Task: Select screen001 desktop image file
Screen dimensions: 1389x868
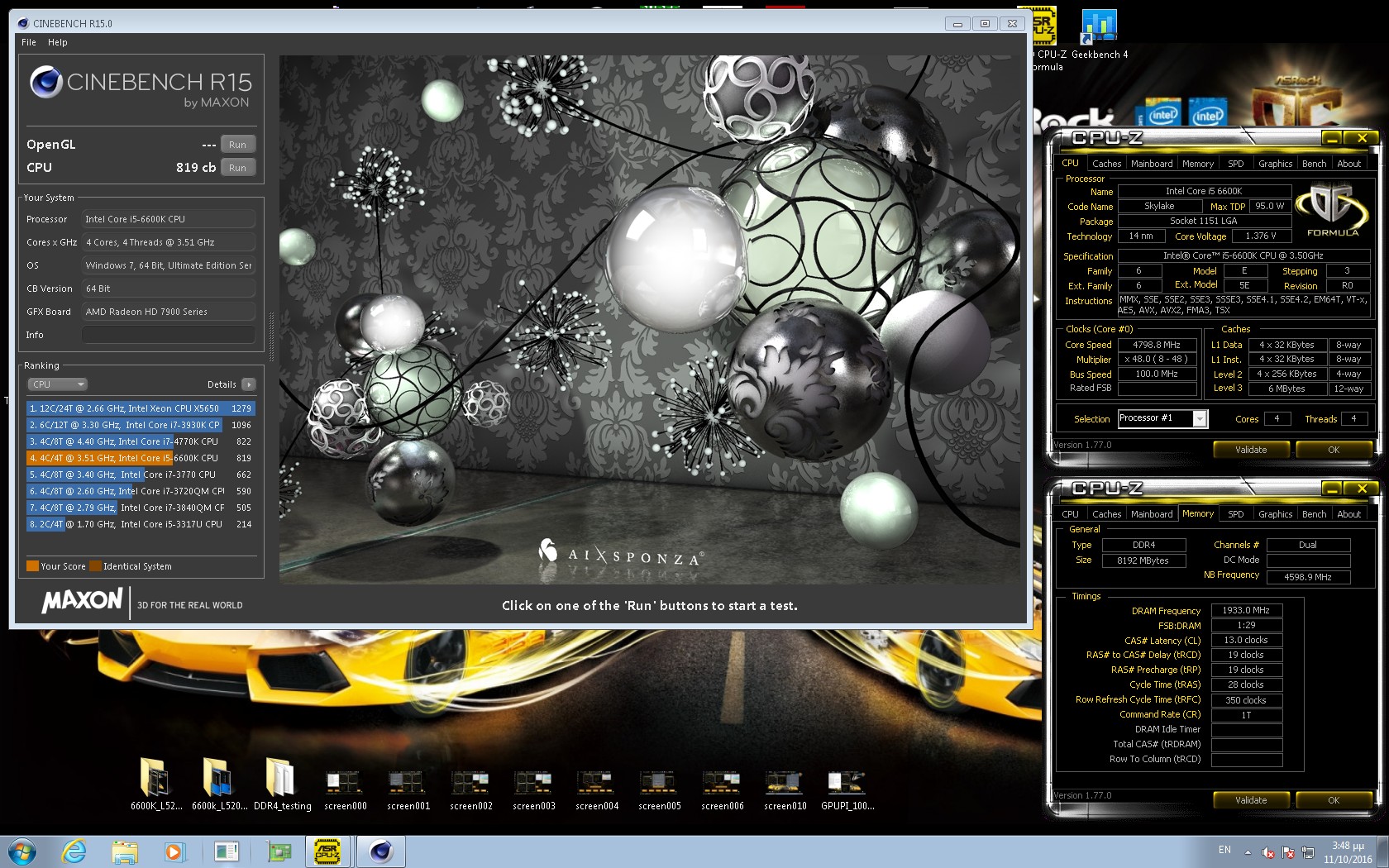Action: tap(408, 790)
